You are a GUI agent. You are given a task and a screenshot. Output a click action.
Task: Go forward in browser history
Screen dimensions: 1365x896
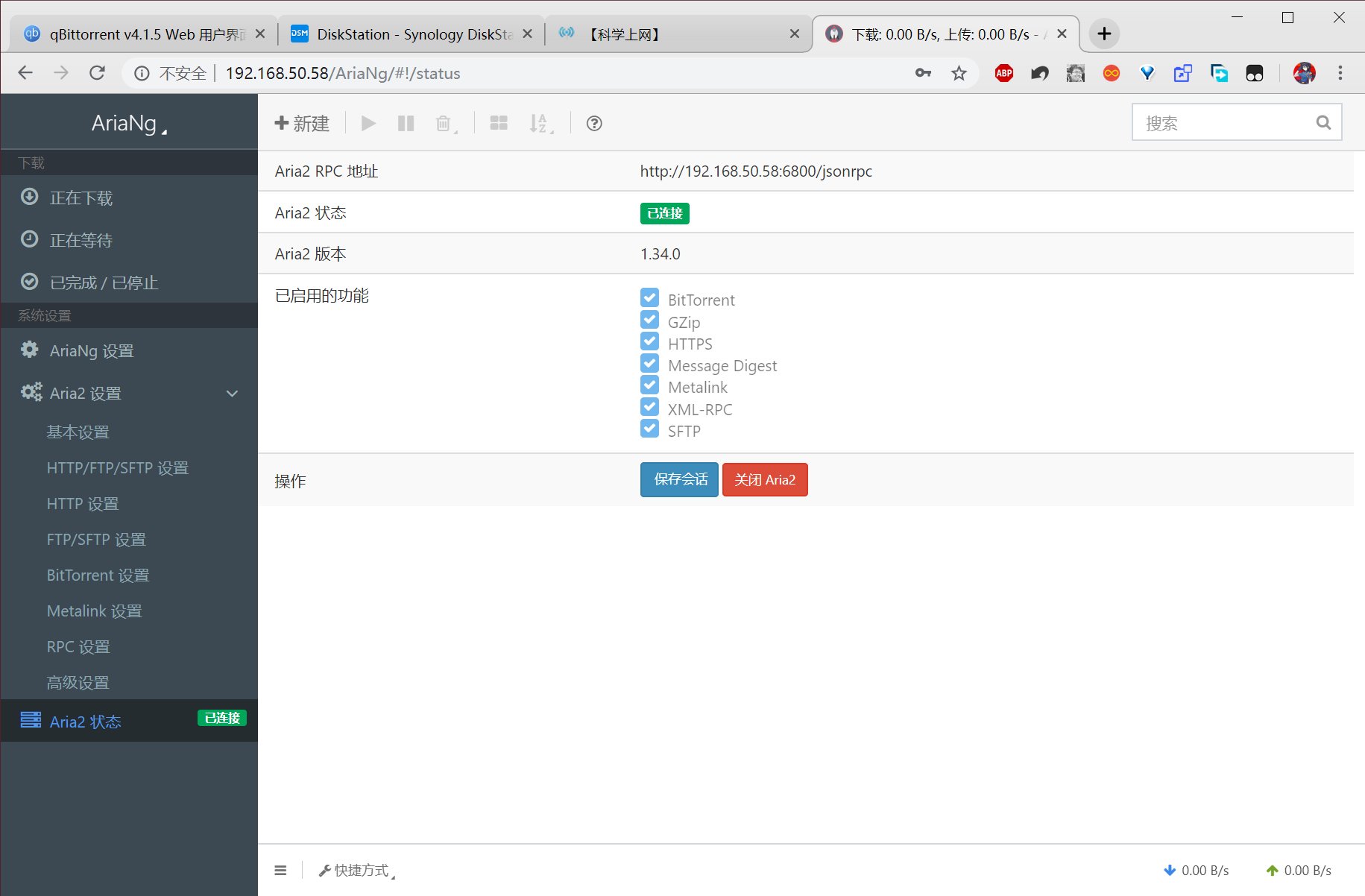point(61,73)
